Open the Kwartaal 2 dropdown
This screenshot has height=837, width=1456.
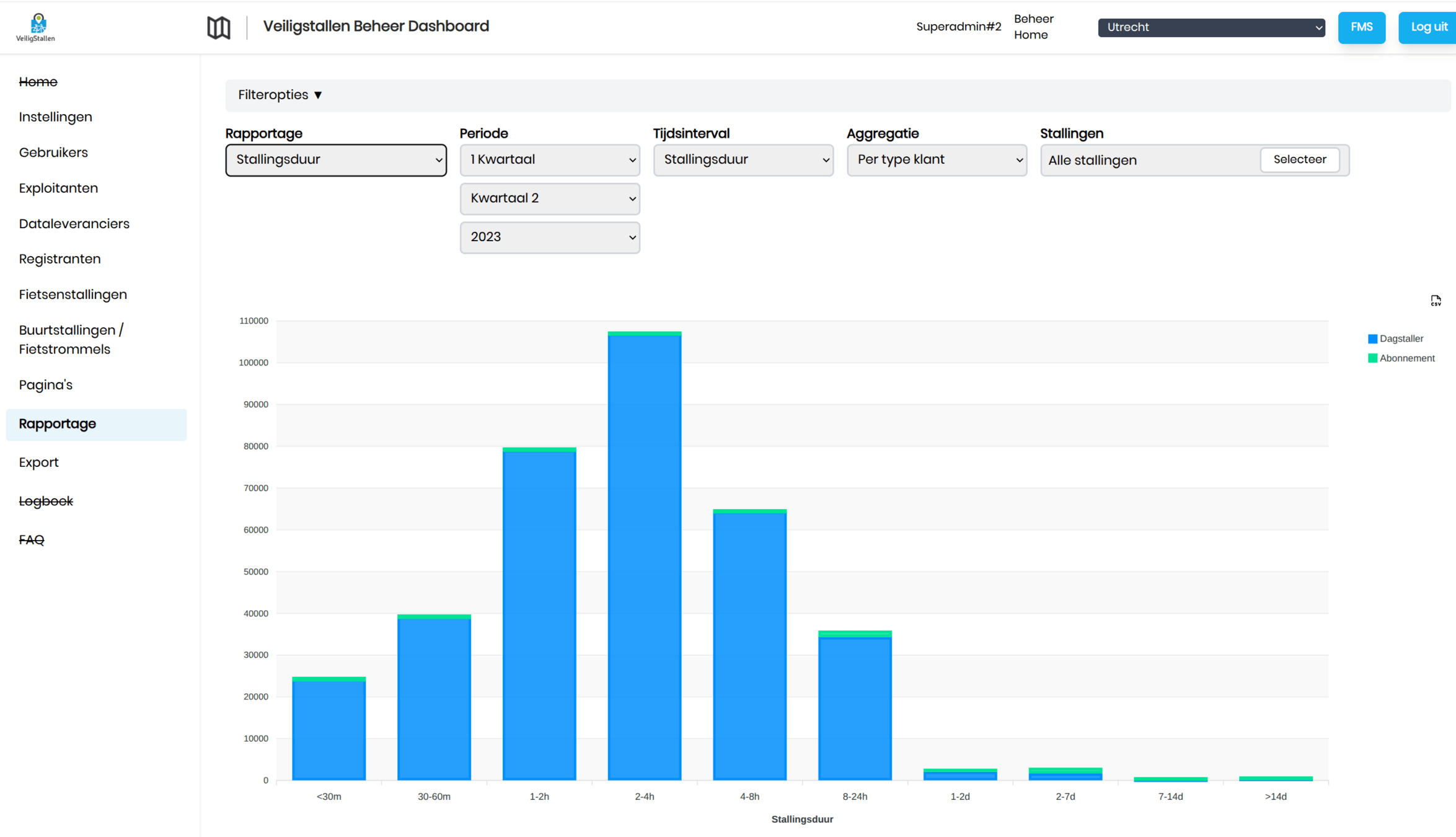click(x=550, y=198)
